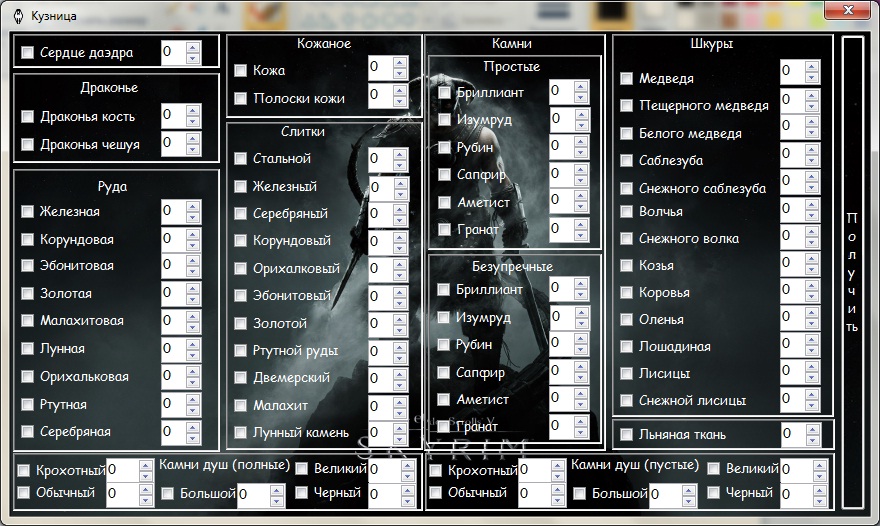This screenshot has height=526, width=880.
Task: Decrease the Пещерного медведя hide count
Action: pyautogui.click(x=812, y=106)
